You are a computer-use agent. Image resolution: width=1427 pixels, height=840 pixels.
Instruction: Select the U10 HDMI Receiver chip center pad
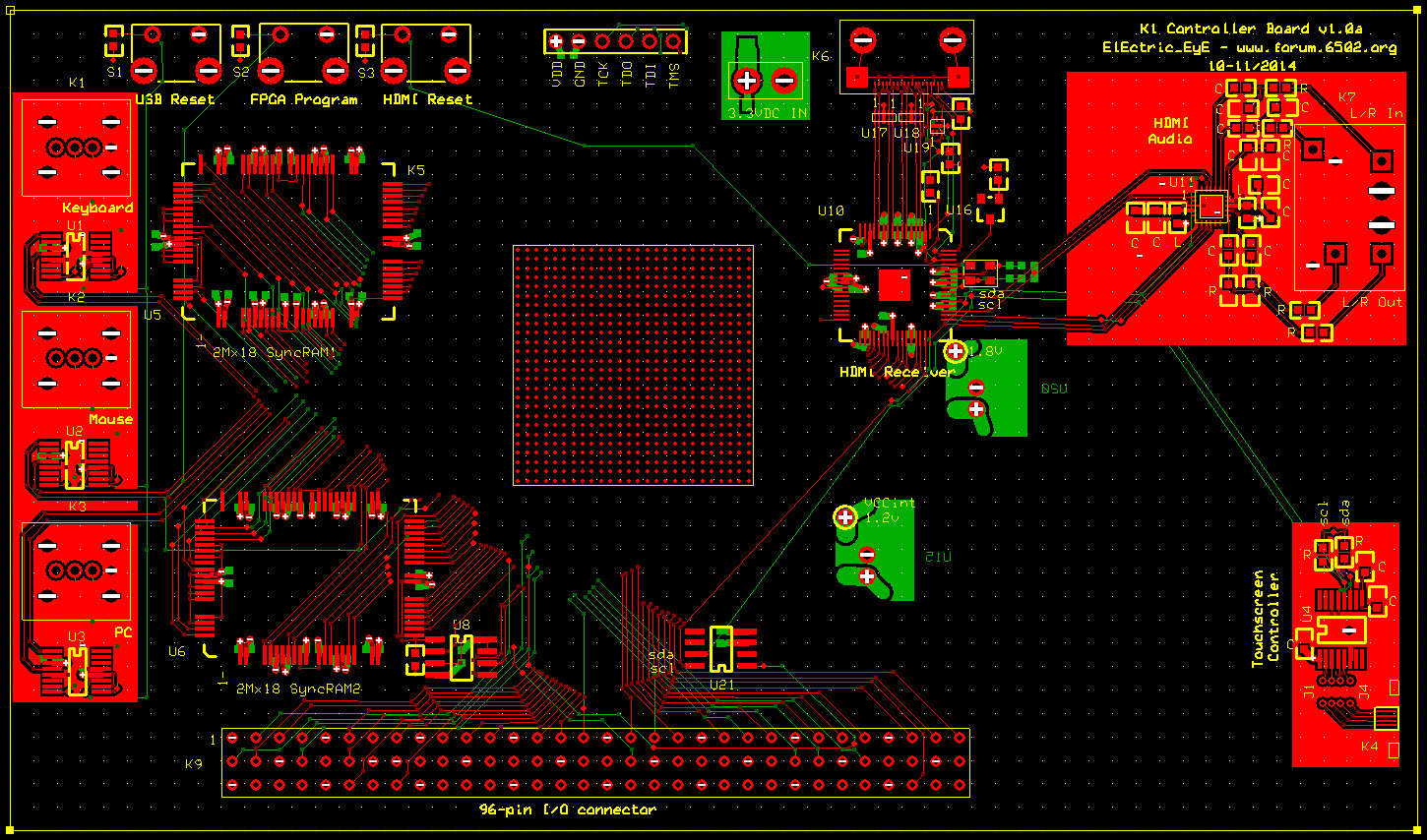(894, 284)
